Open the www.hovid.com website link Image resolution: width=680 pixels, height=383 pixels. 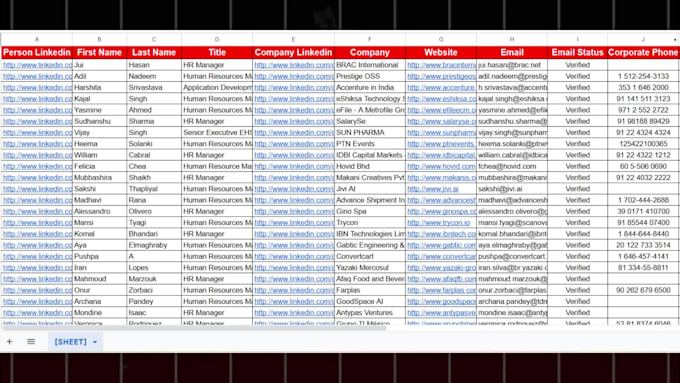[441, 167]
